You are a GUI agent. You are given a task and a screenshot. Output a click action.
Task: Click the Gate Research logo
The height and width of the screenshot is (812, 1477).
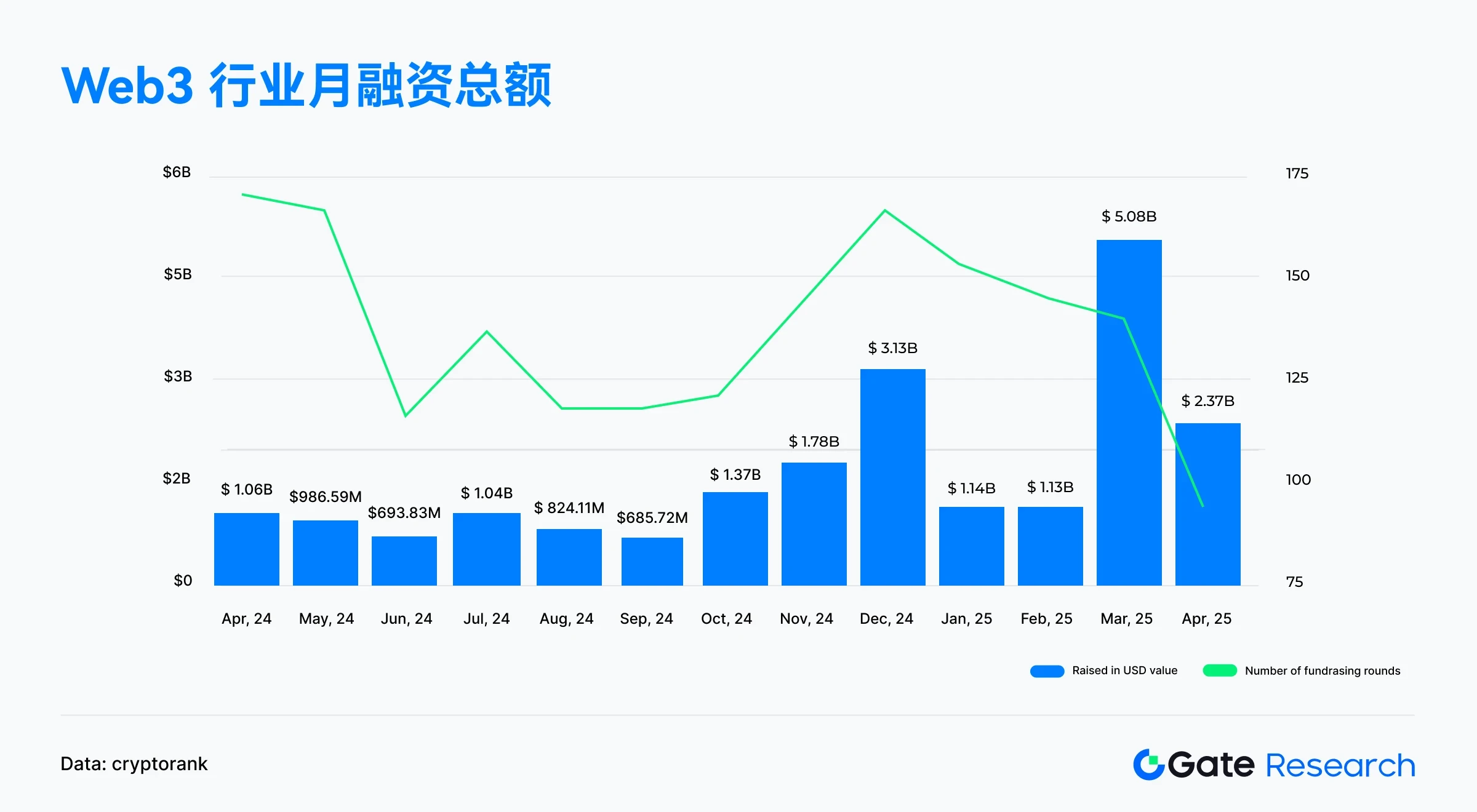1274,764
